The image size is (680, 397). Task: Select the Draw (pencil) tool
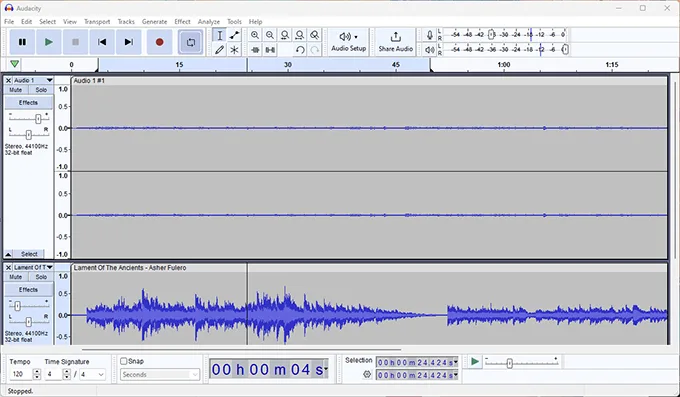pos(219,50)
